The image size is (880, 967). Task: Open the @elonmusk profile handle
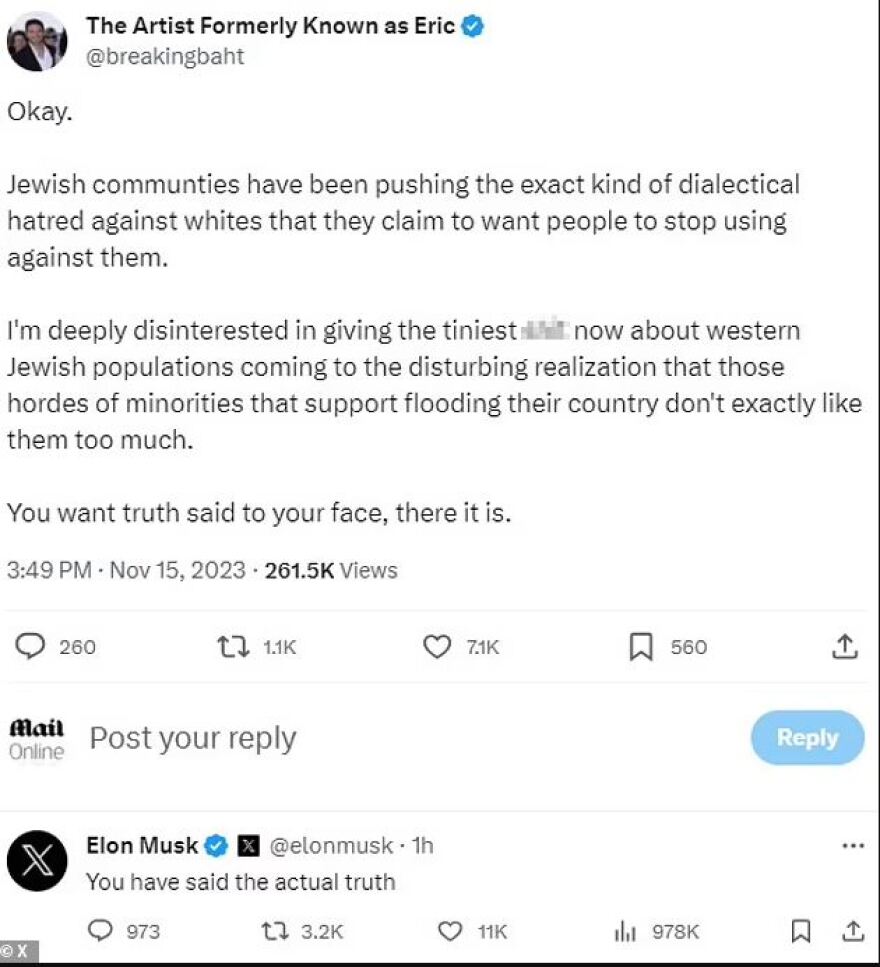coord(331,846)
